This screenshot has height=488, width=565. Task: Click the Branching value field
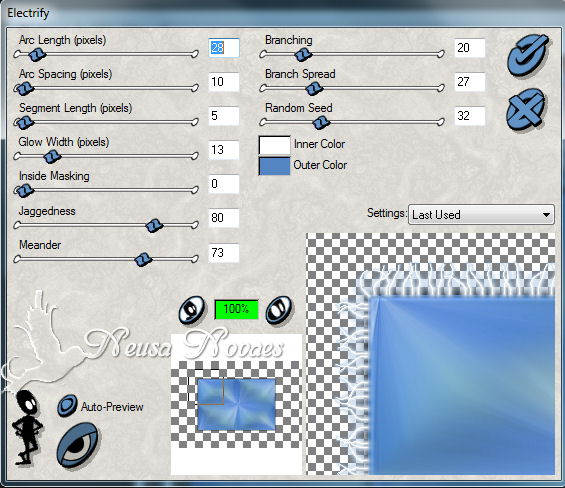pos(470,48)
